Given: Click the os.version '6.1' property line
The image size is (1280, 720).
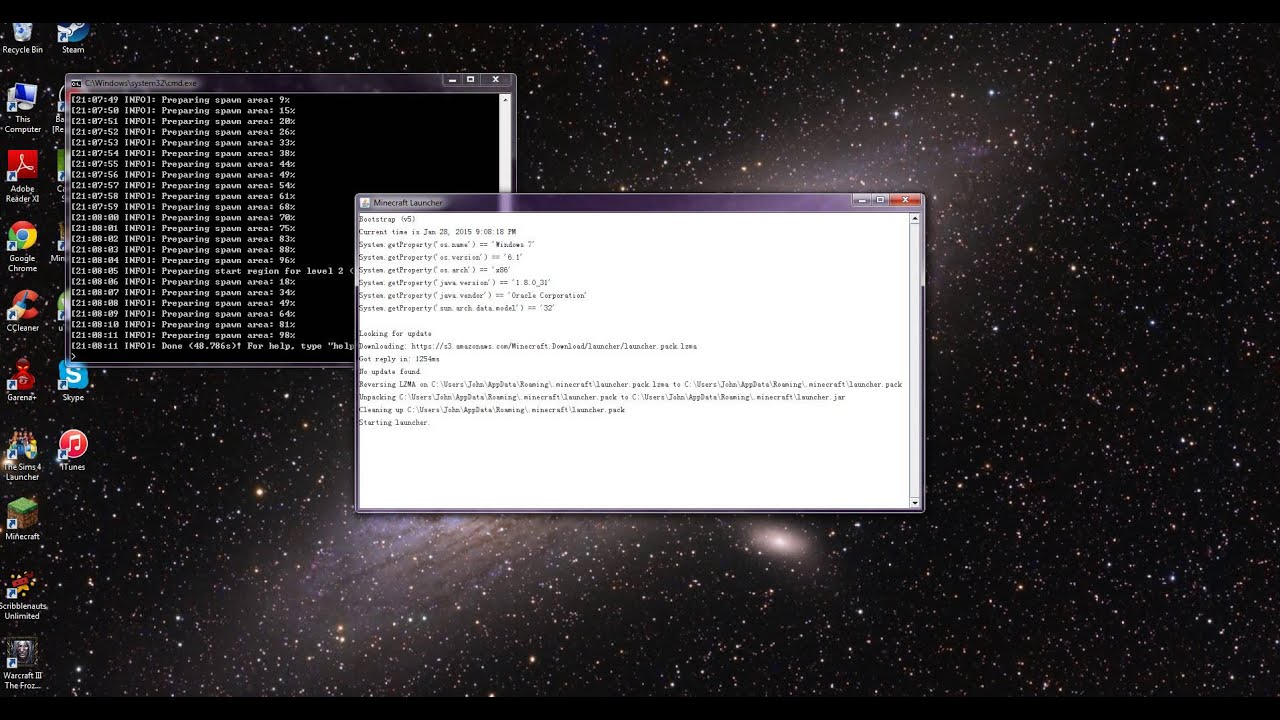Looking at the screenshot, I should (441, 258).
